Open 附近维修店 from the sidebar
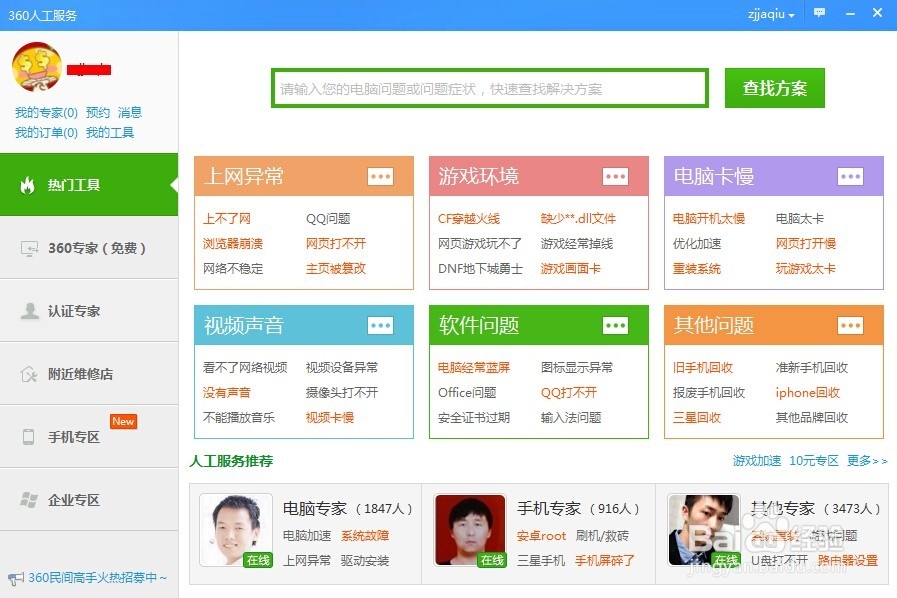The width and height of the screenshot is (897, 598). pyautogui.click(x=28, y=373)
